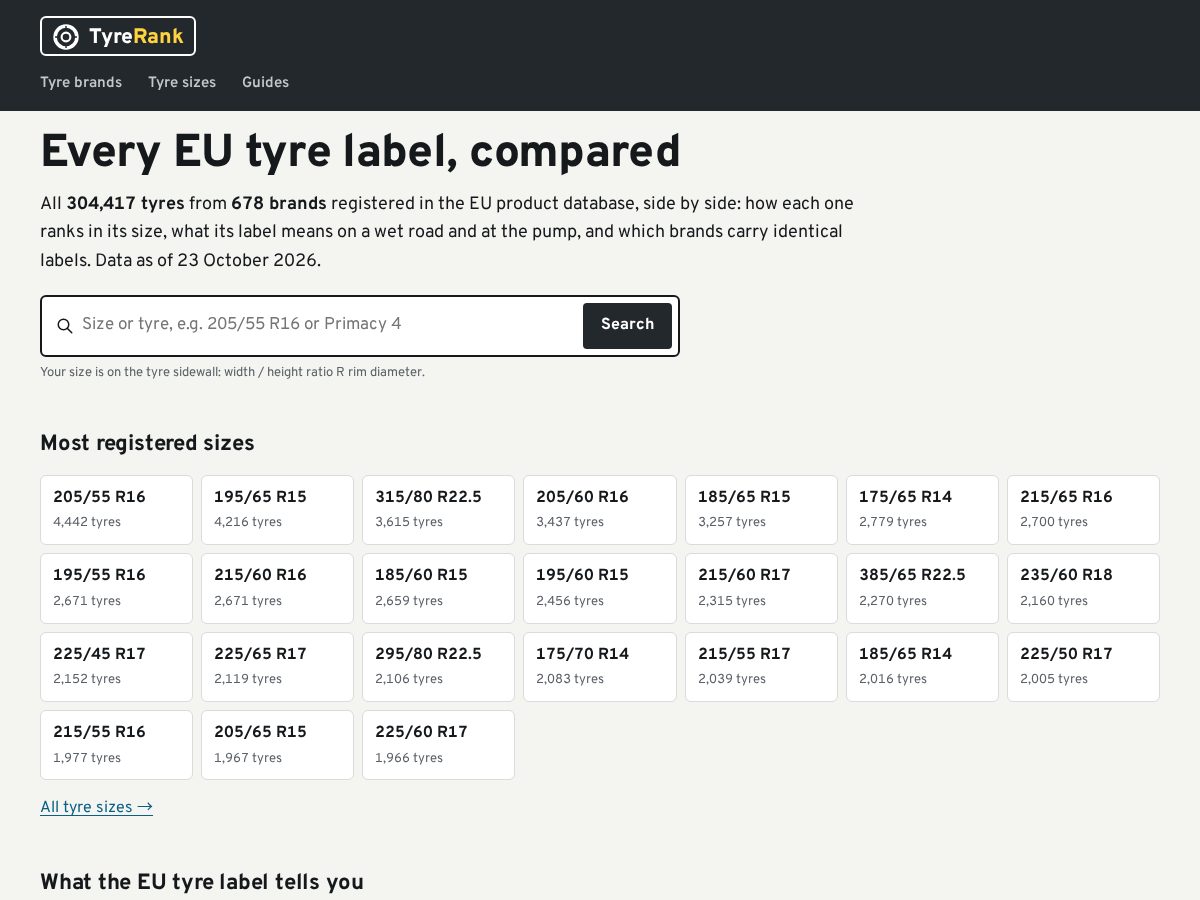Open the 225/45 R17 size card
The height and width of the screenshot is (900, 1200).
coord(116,667)
